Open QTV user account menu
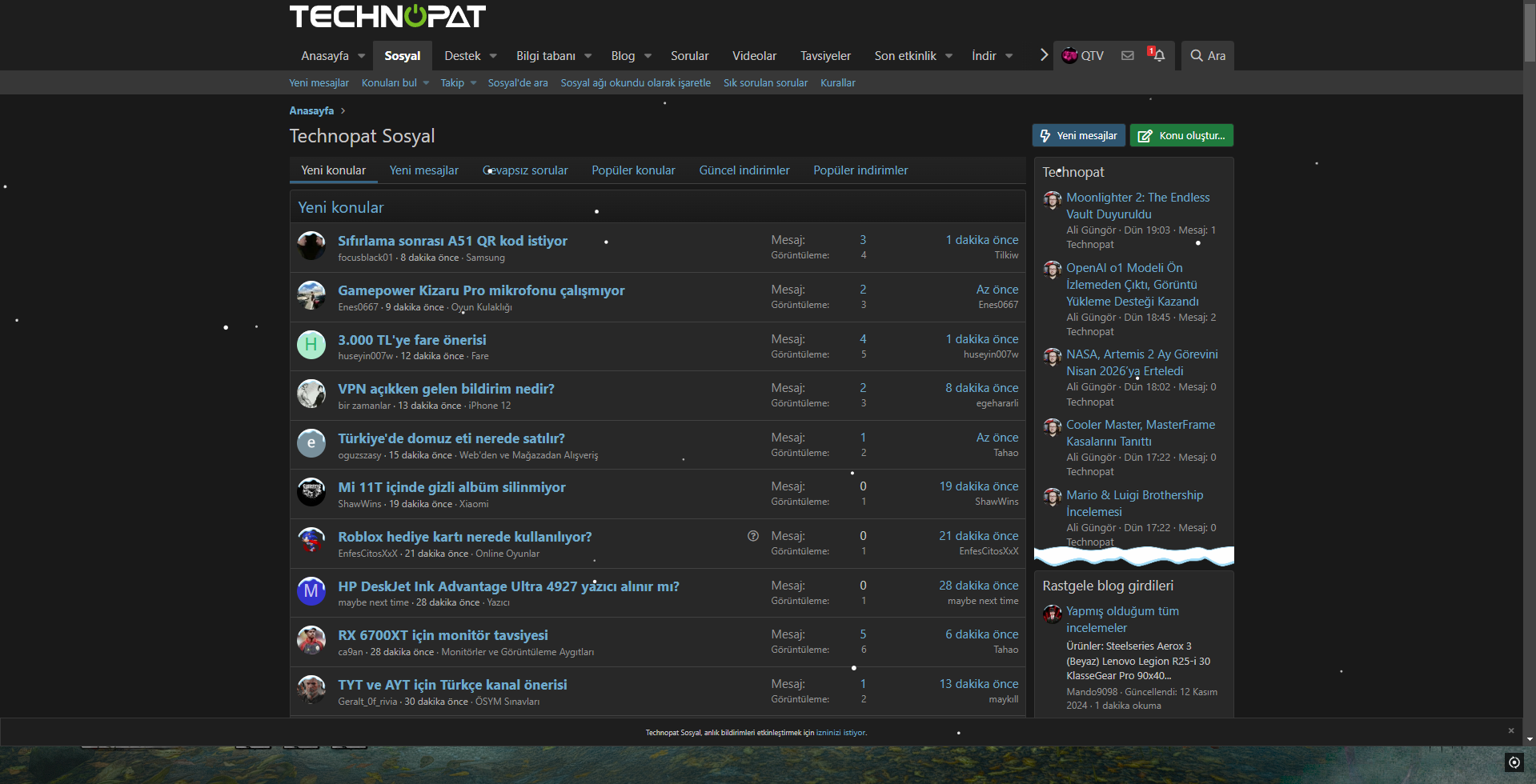Image resolution: width=1536 pixels, height=784 pixels. tap(1083, 55)
